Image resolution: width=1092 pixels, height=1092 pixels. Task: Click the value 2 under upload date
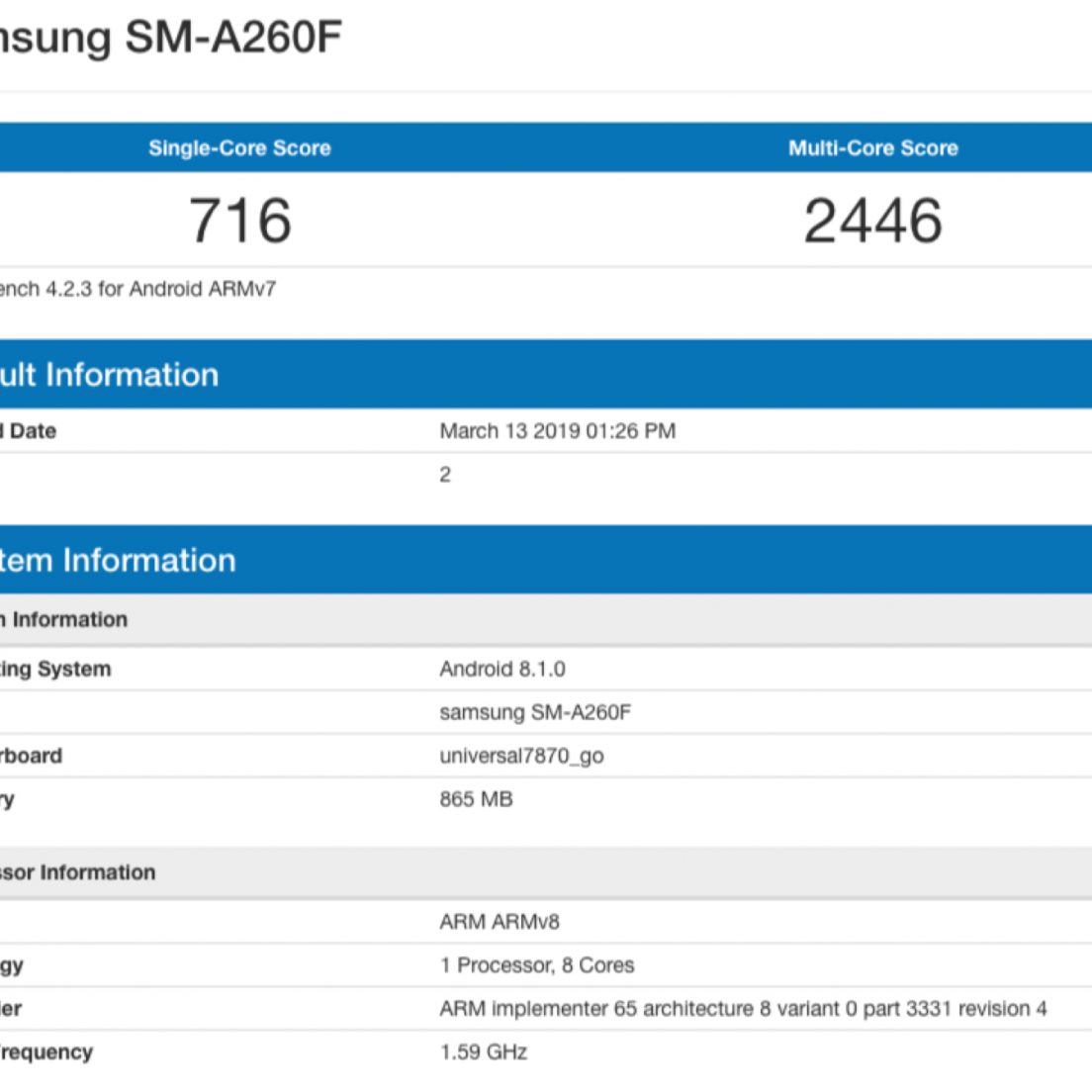pos(445,475)
